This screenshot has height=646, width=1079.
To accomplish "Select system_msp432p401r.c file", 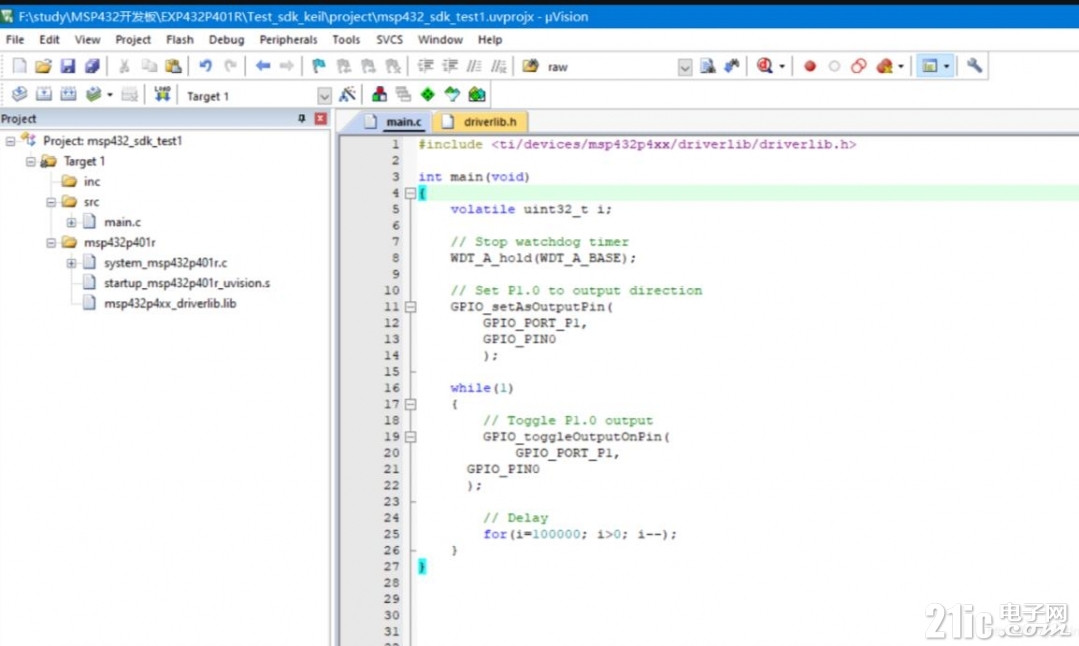I will [165, 263].
